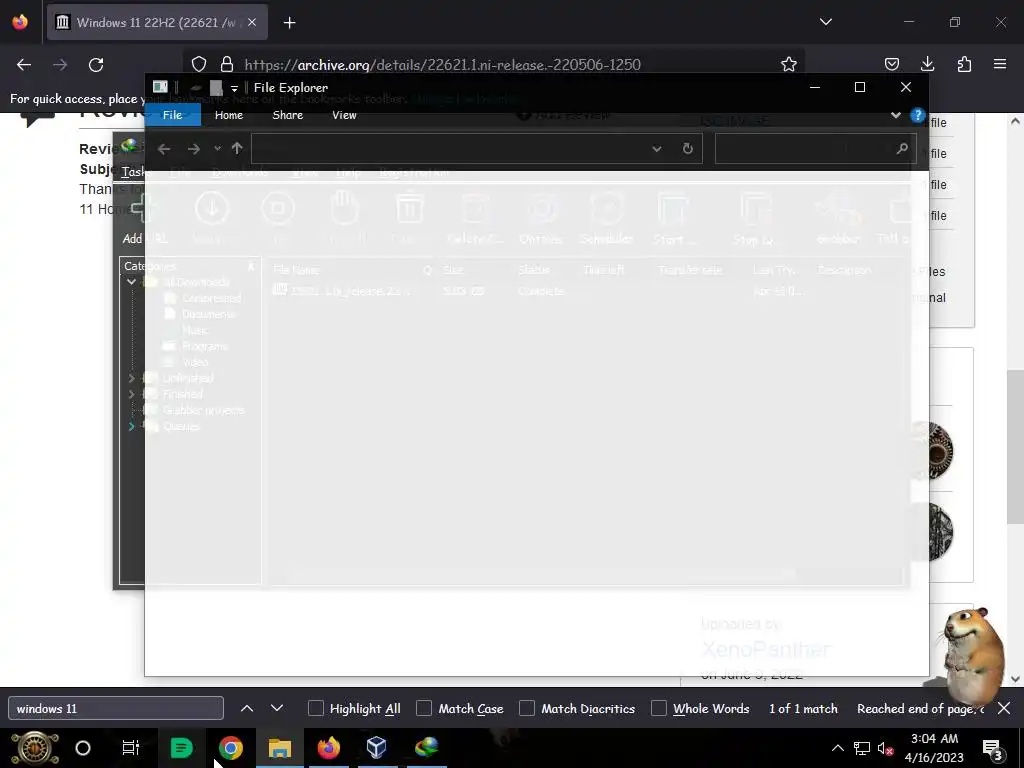
Task: Open Customize Quick Access Toolbar dropdown
Action: pos(234,88)
